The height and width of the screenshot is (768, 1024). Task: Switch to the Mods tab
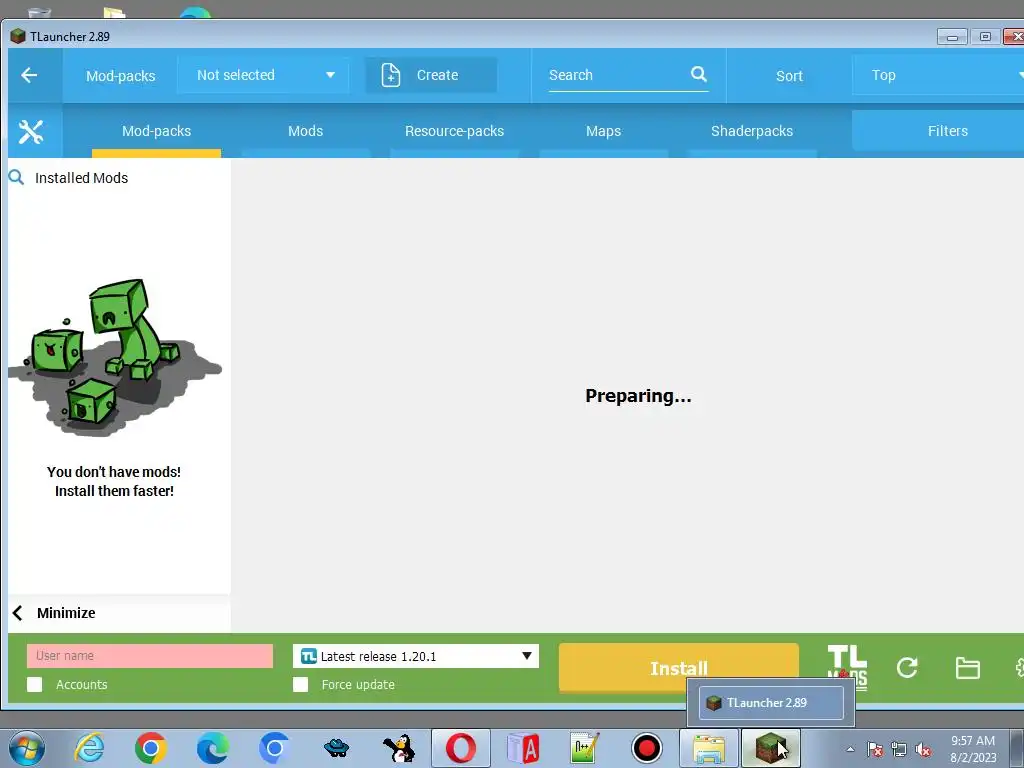(306, 131)
